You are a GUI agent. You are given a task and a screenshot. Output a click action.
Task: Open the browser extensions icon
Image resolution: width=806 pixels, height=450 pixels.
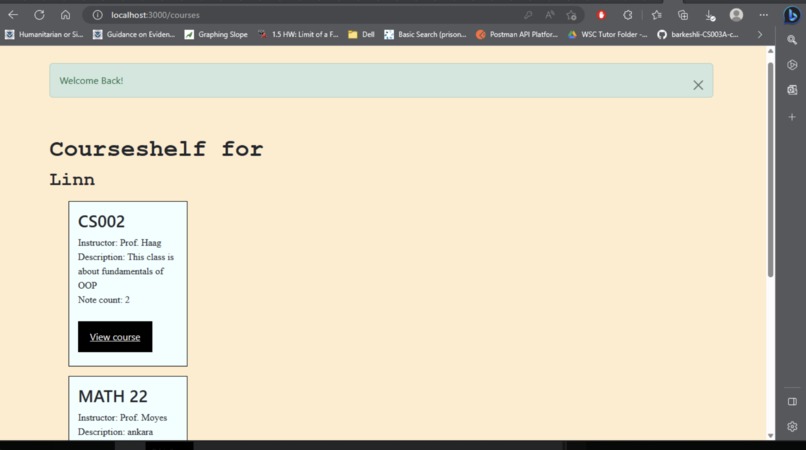[x=628, y=15]
